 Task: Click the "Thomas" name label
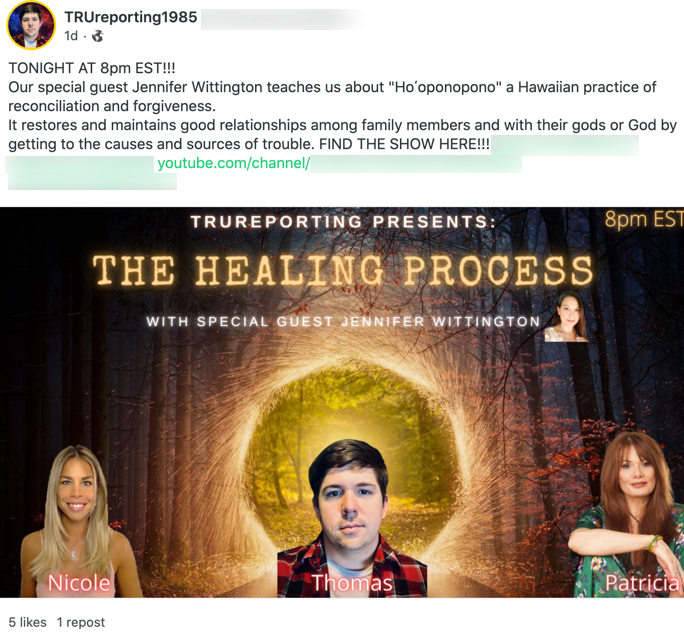point(352,583)
